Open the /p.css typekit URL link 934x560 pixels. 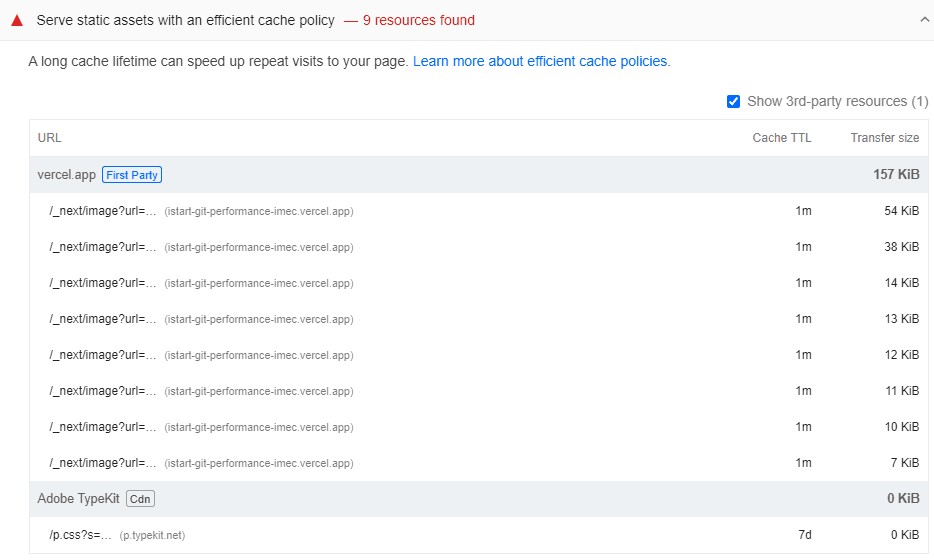80,535
